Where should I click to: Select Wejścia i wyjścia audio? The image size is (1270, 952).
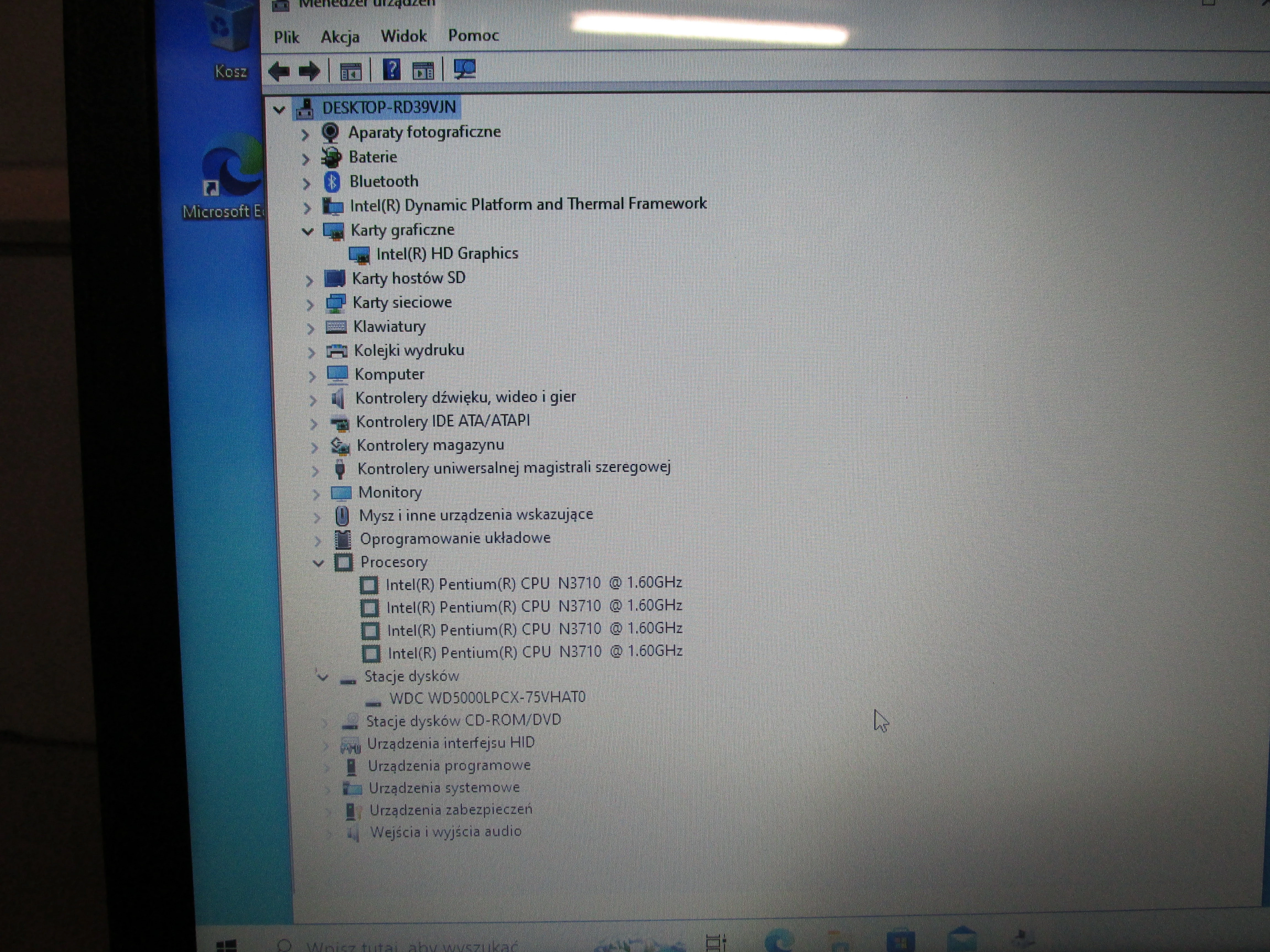coord(446,832)
